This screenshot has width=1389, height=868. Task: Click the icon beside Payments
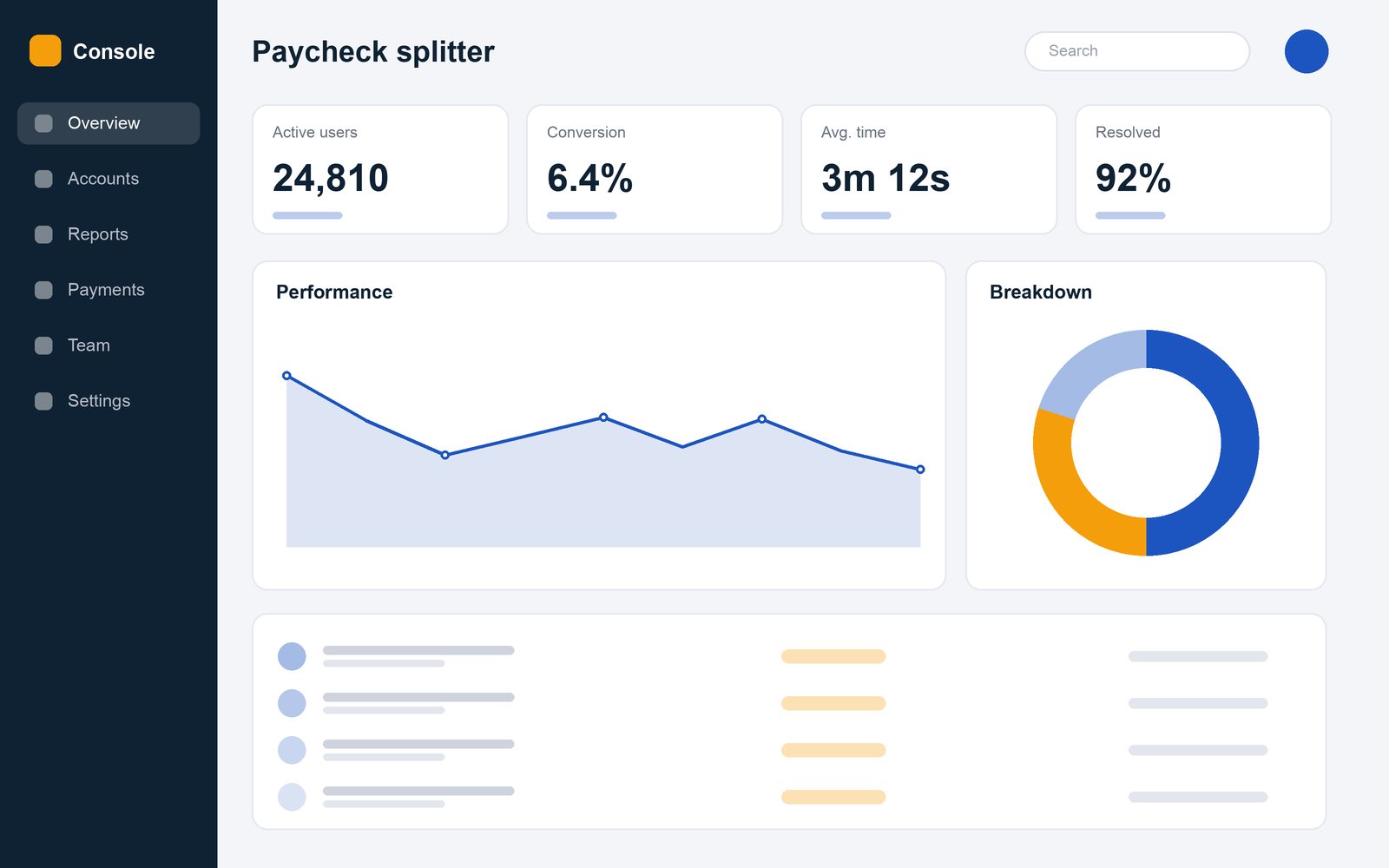click(43, 290)
